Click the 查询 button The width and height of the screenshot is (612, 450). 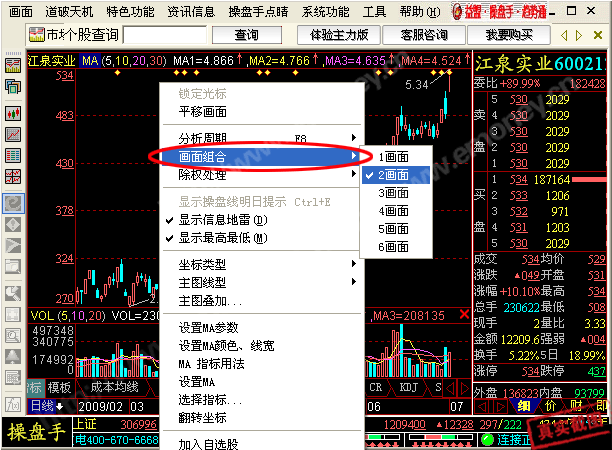click(x=247, y=35)
